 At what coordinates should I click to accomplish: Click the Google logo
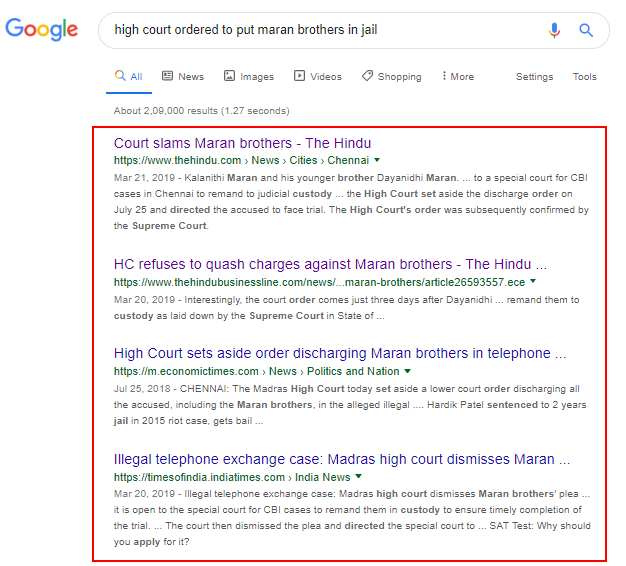[x=42, y=29]
